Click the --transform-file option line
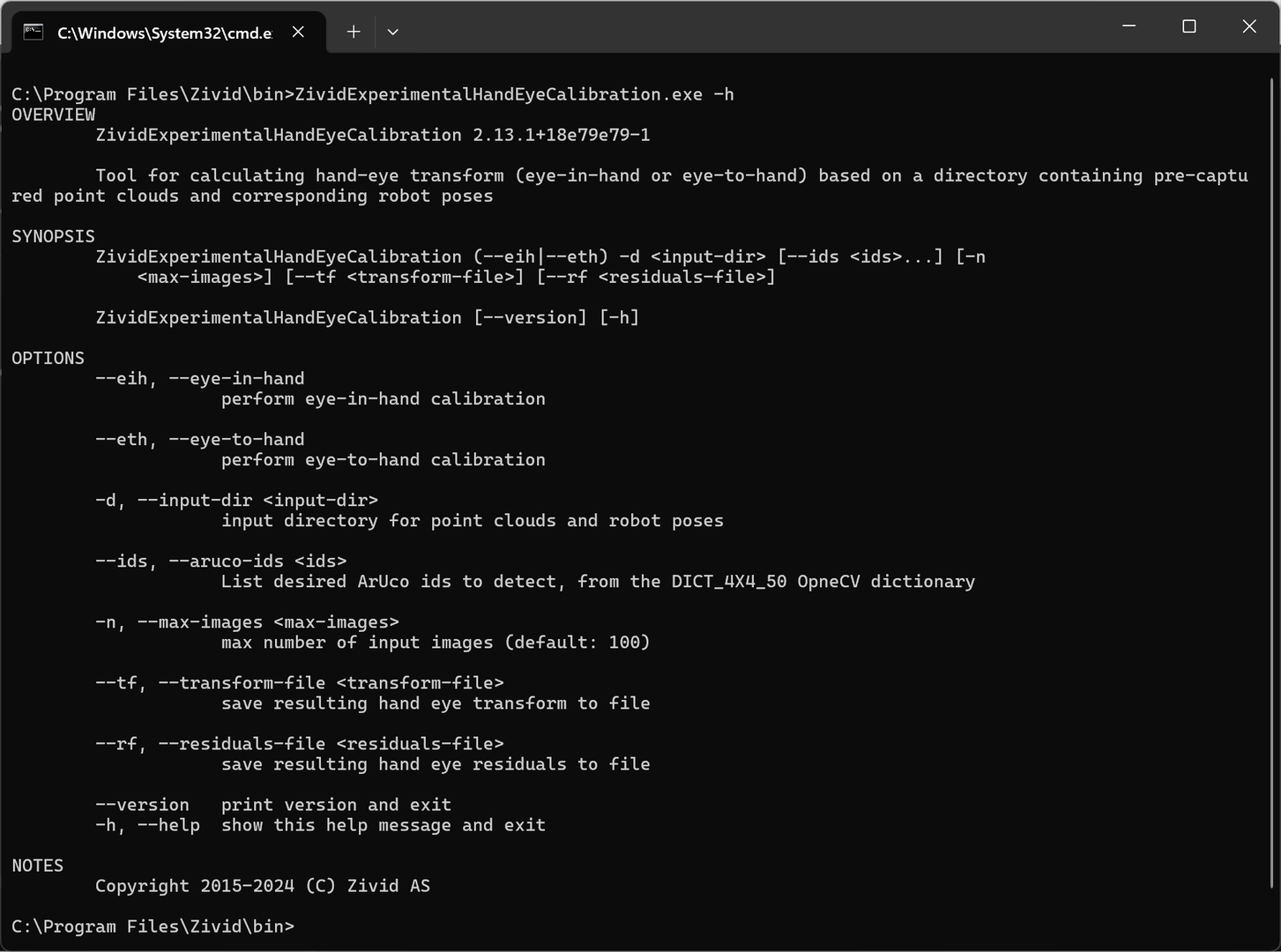 [x=300, y=683]
